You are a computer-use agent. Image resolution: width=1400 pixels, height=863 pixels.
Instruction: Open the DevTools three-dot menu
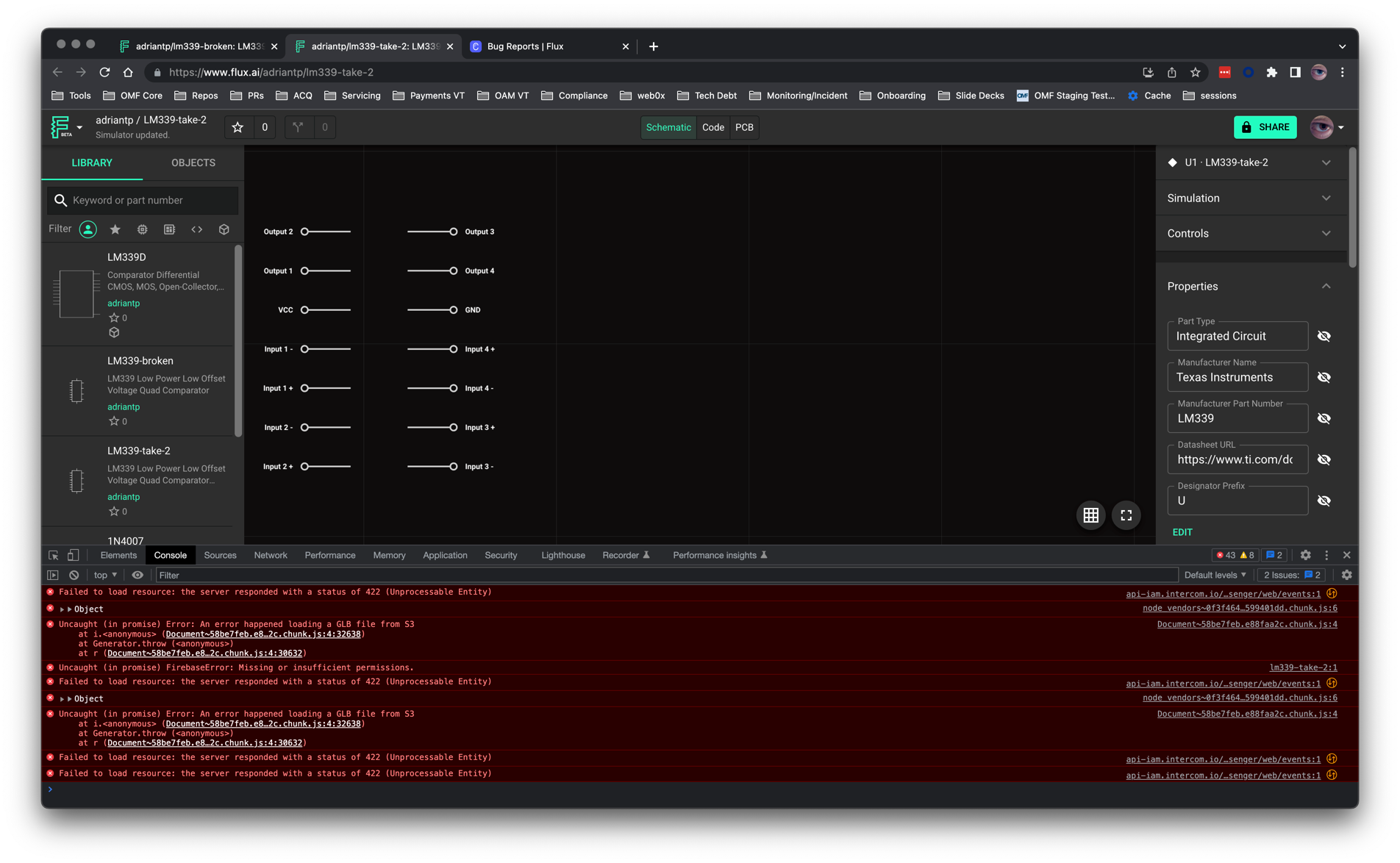click(1326, 555)
